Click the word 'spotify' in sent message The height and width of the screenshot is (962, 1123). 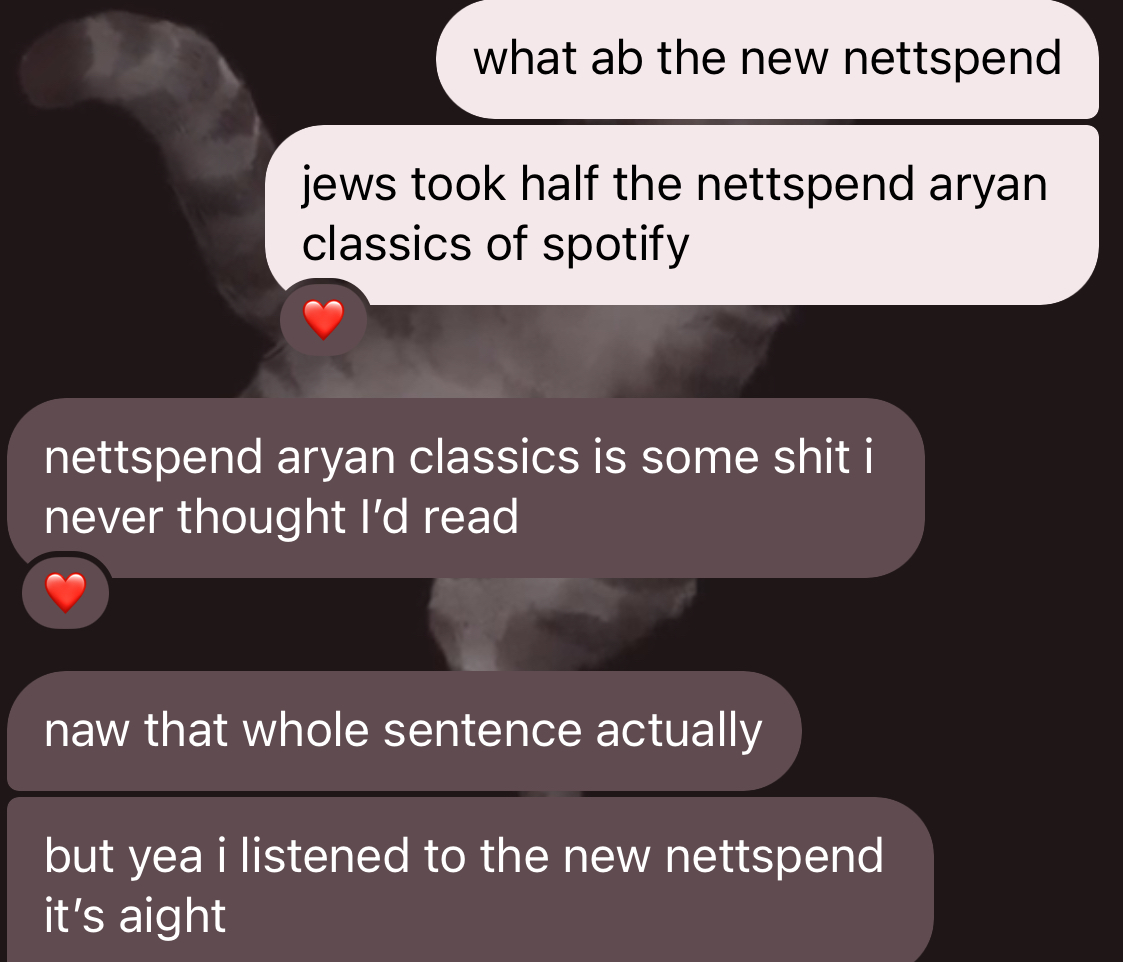pyautogui.click(x=615, y=246)
